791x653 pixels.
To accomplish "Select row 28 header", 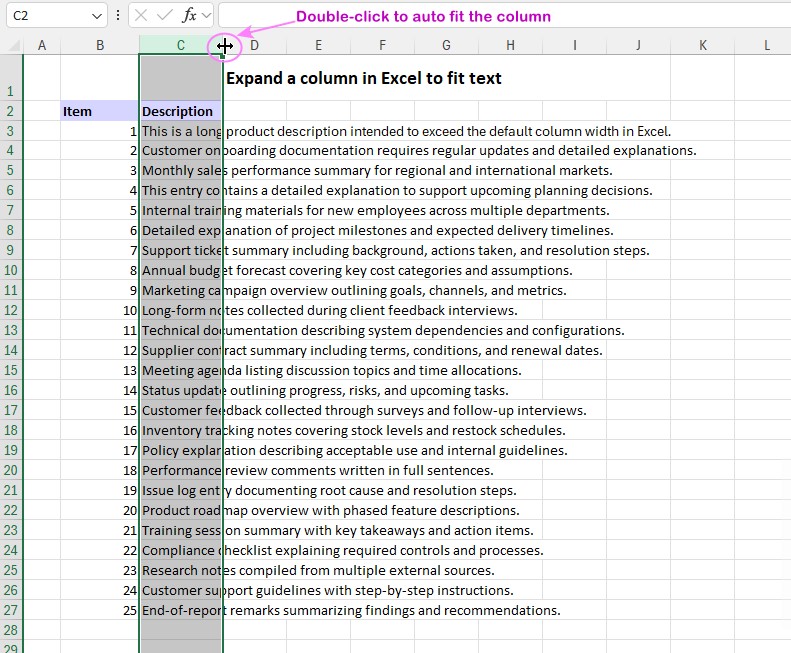I will coord(11,630).
